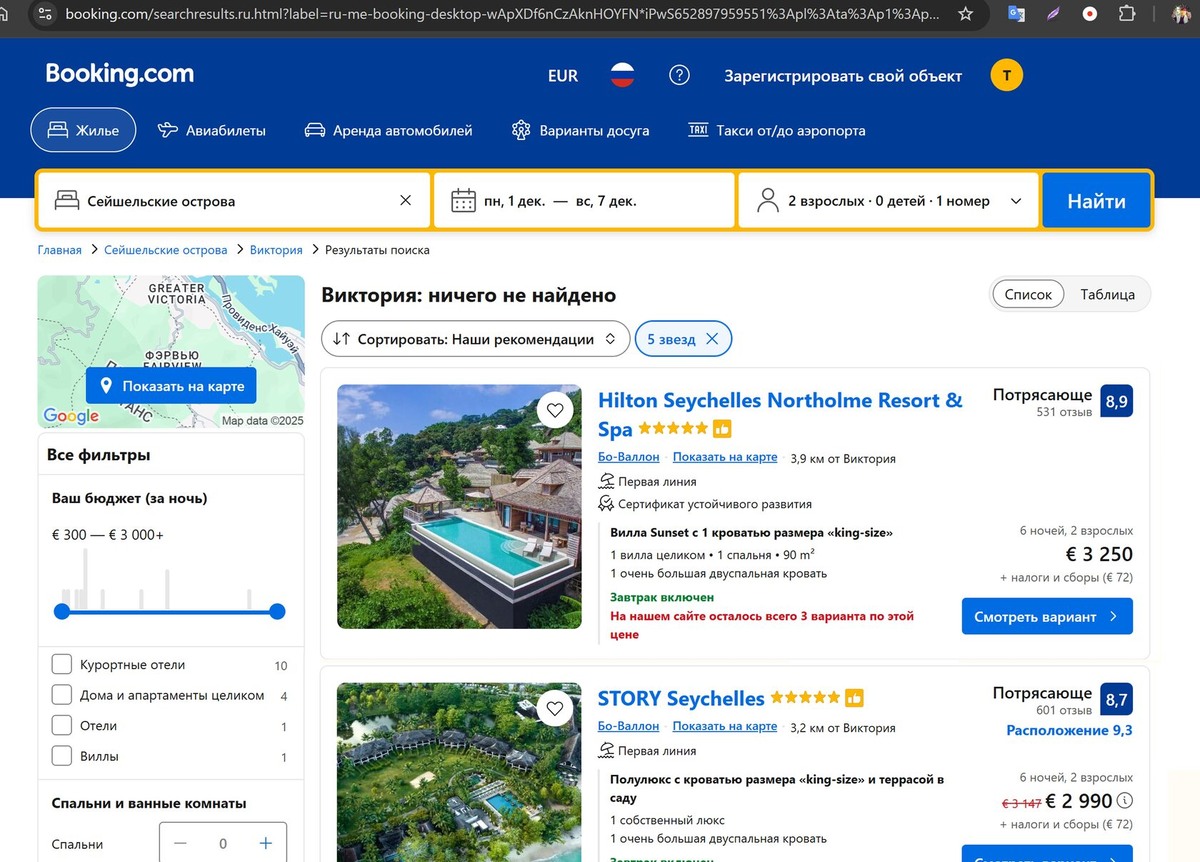Save STORY Seychelles to favorites heart
The image size is (1200, 862).
555,708
